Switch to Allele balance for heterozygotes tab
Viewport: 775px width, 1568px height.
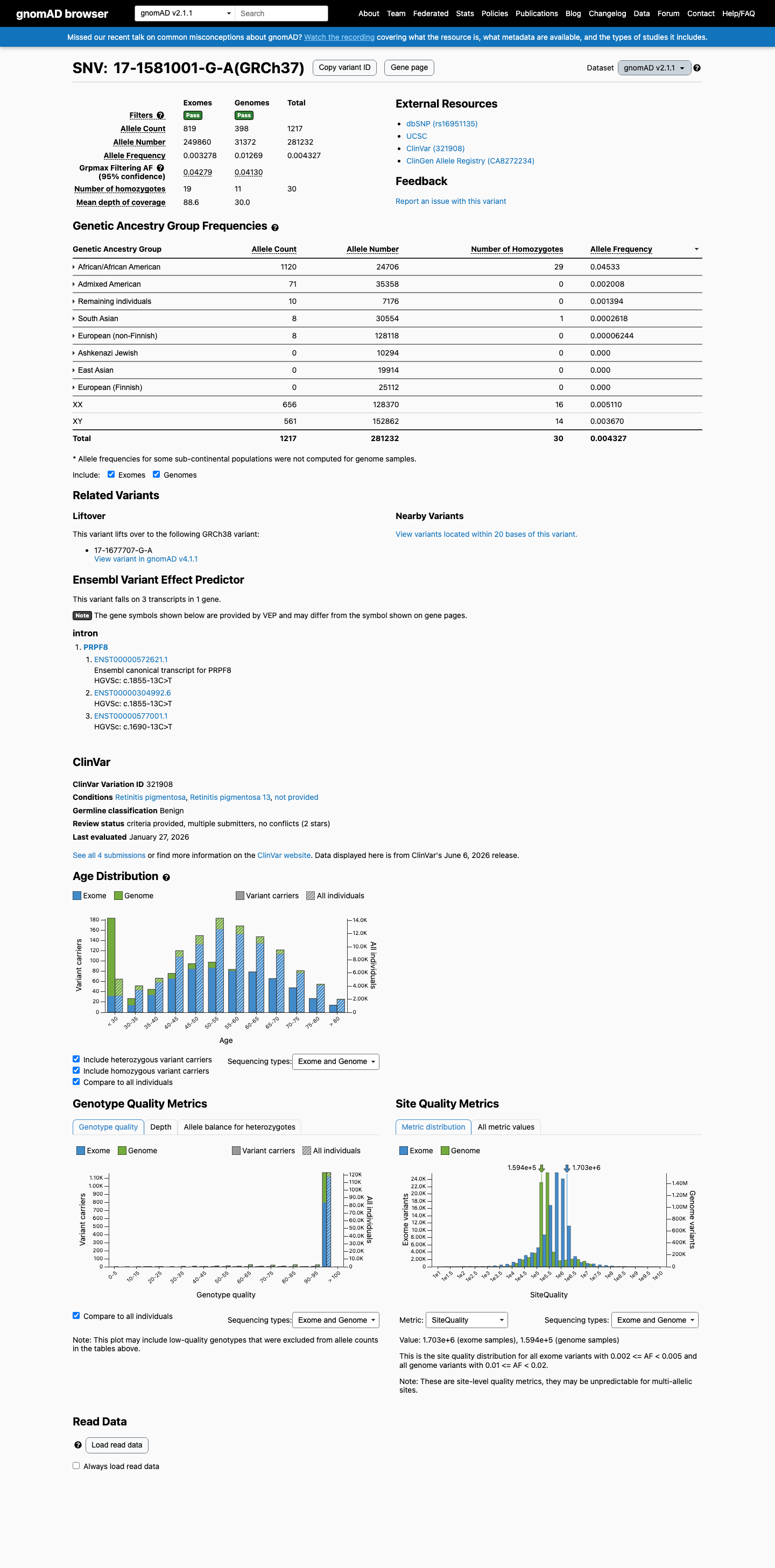[x=239, y=1127]
